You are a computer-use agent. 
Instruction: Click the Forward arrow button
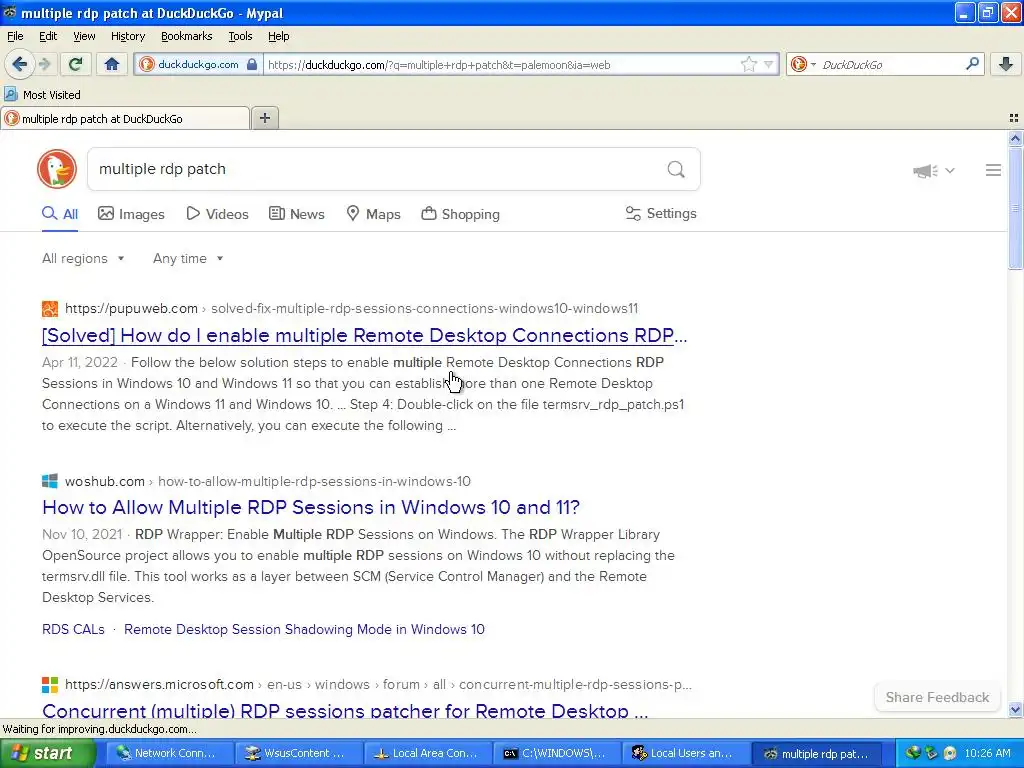pos(44,64)
